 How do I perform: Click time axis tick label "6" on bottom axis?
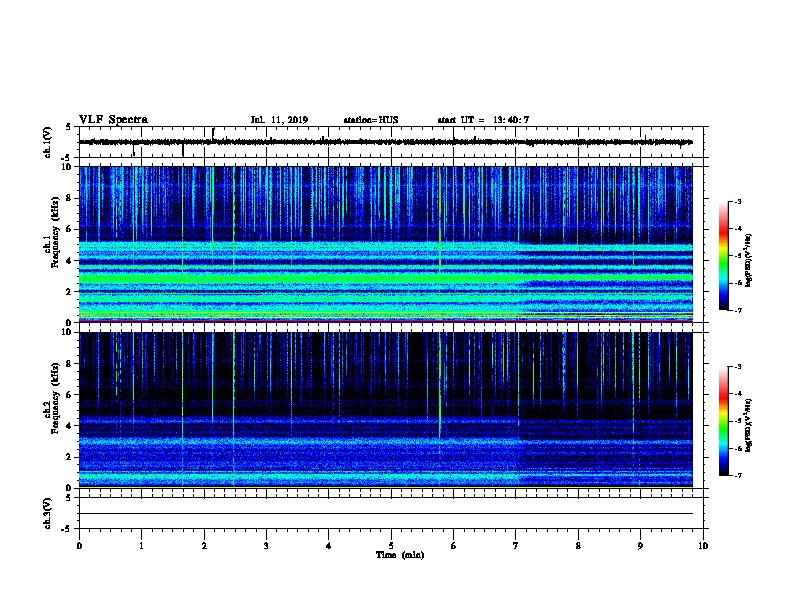pyautogui.click(x=454, y=546)
